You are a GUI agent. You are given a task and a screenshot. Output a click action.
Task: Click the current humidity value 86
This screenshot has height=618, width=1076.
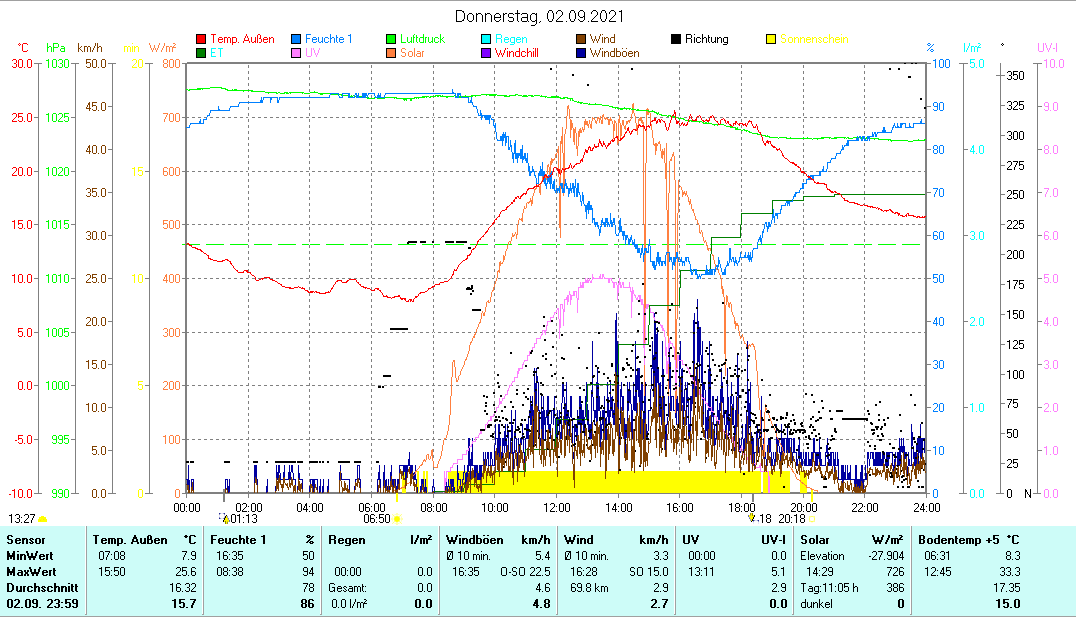[307, 604]
